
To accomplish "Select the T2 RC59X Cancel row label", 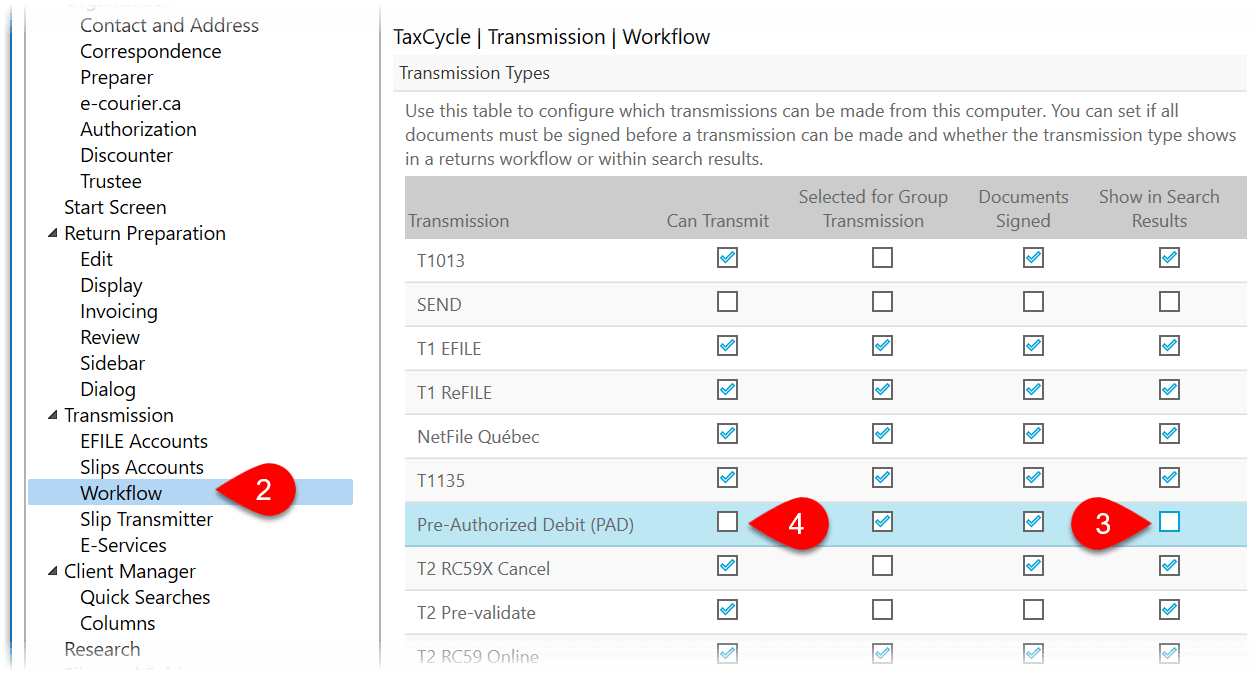I will pos(483,569).
